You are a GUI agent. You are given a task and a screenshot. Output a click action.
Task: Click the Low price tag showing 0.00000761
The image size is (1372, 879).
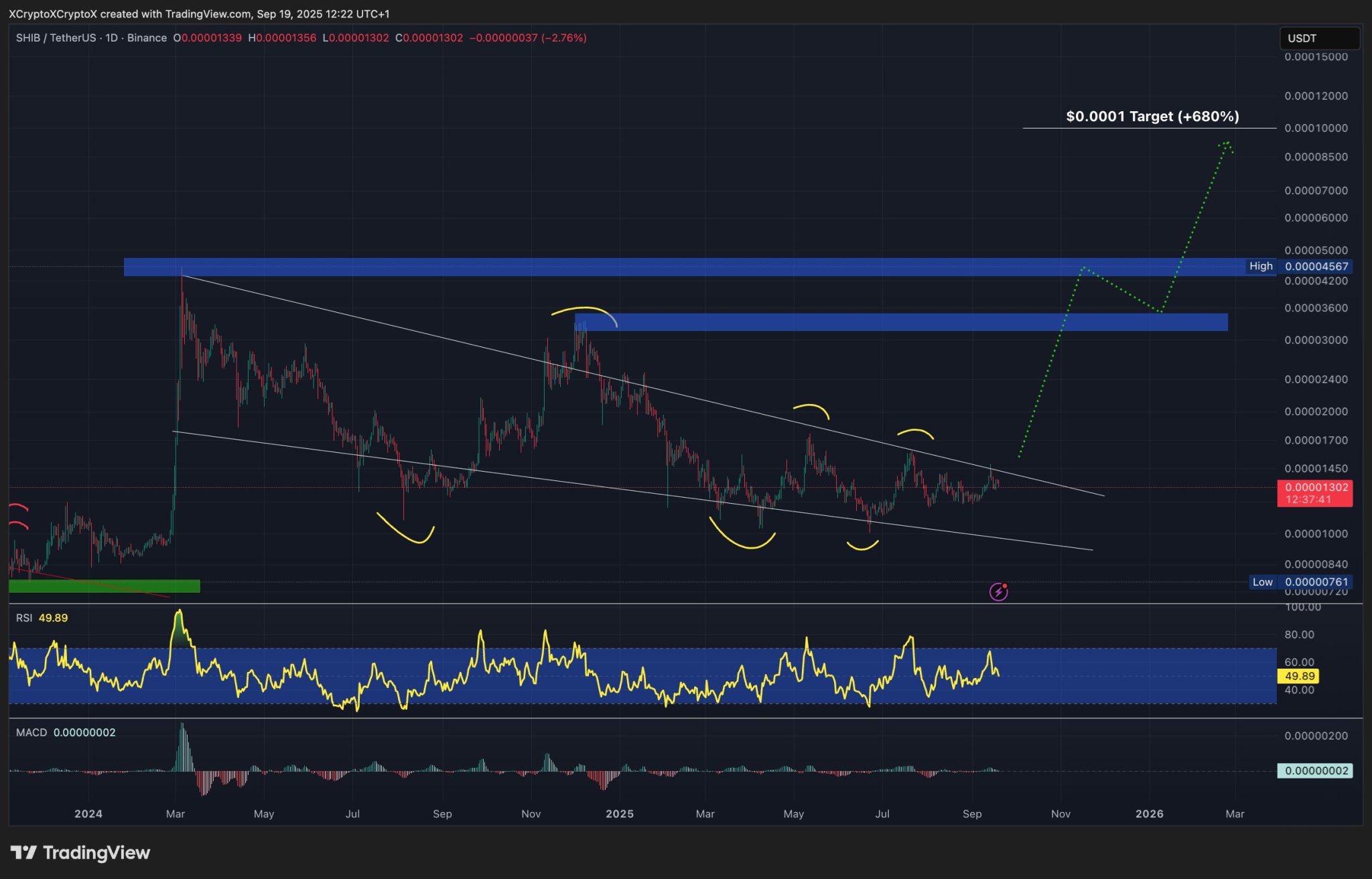1315,582
